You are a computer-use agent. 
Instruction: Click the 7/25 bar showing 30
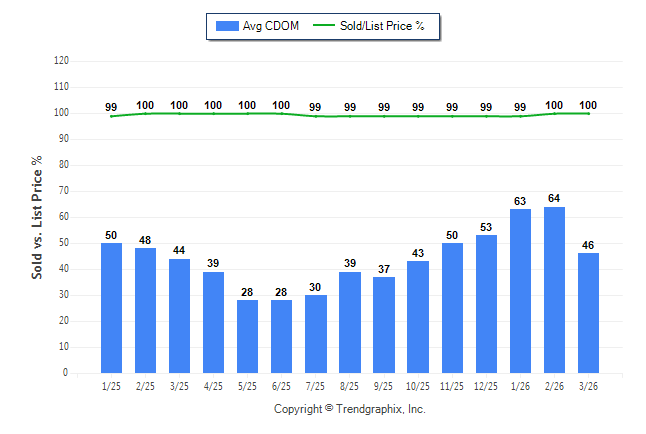tap(316, 334)
